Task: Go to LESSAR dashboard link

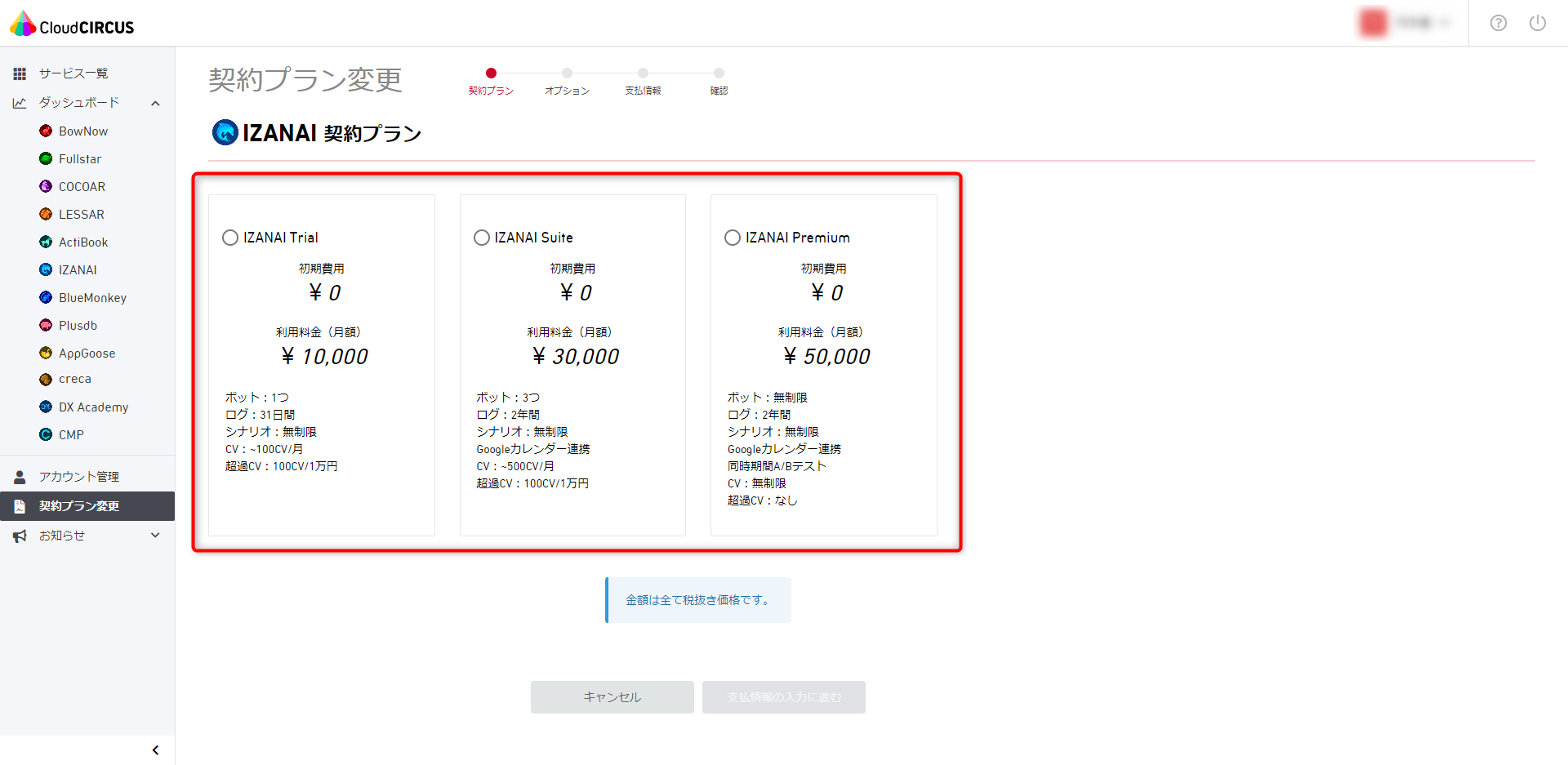Action: [82, 214]
